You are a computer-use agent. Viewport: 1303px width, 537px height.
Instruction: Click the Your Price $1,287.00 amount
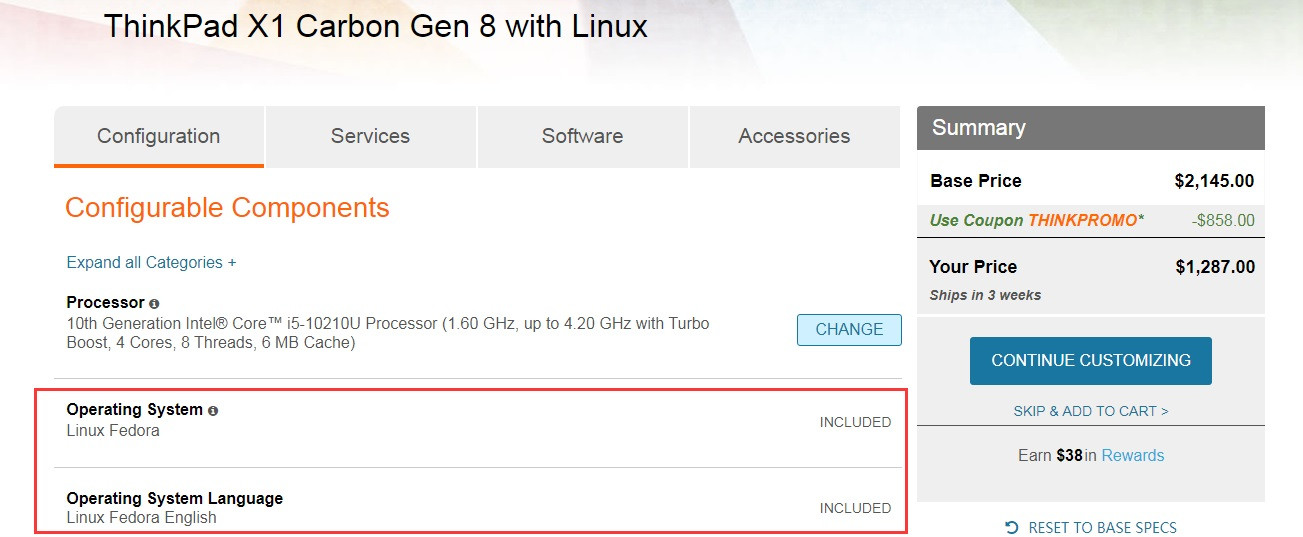[1214, 267]
